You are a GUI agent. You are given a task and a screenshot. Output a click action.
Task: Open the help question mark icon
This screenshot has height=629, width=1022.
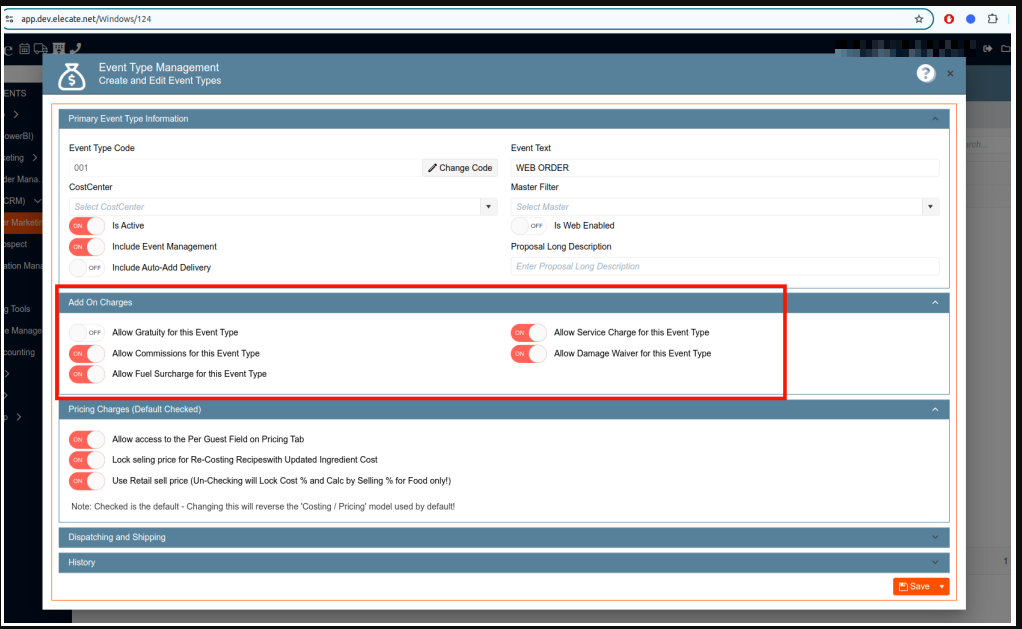tap(925, 73)
